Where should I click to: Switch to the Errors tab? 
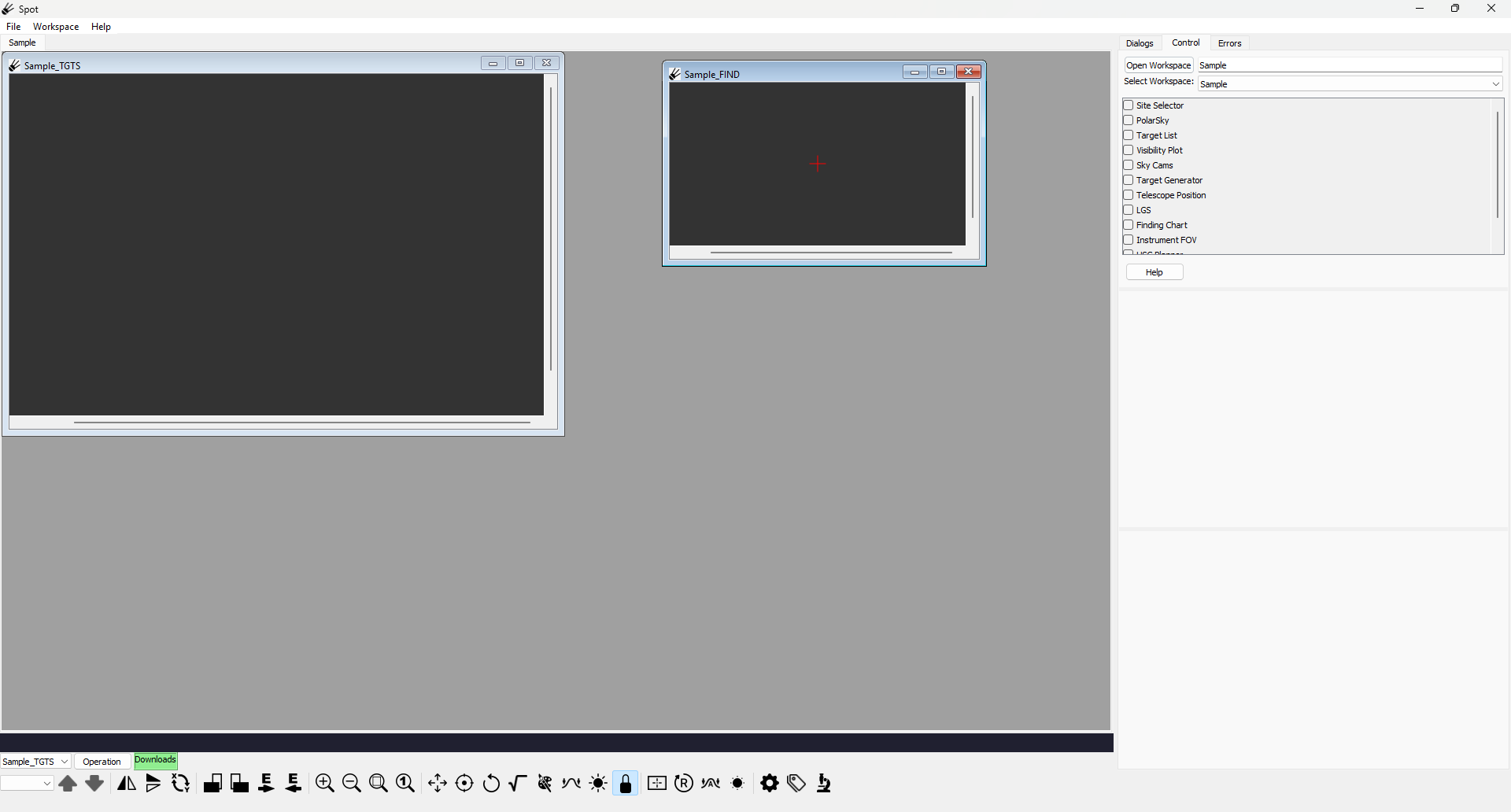click(x=1230, y=43)
